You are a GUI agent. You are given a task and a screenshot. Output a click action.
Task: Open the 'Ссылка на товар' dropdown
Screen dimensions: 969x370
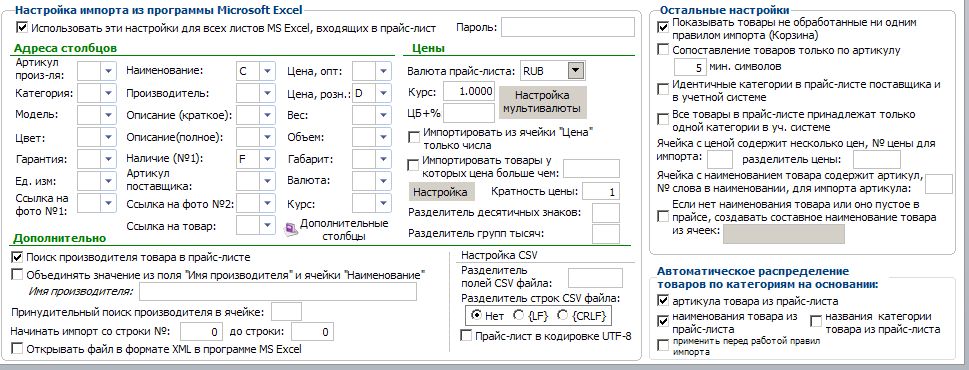click(267, 225)
